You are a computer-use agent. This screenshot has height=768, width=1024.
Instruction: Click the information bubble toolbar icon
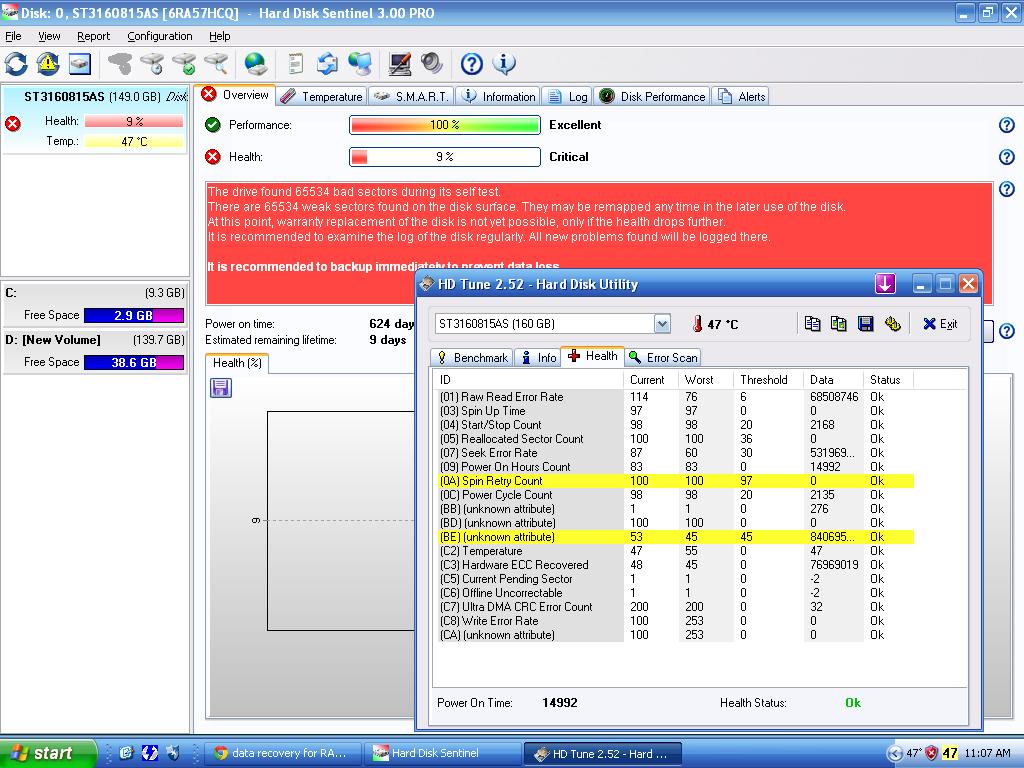pyautogui.click(x=504, y=64)
